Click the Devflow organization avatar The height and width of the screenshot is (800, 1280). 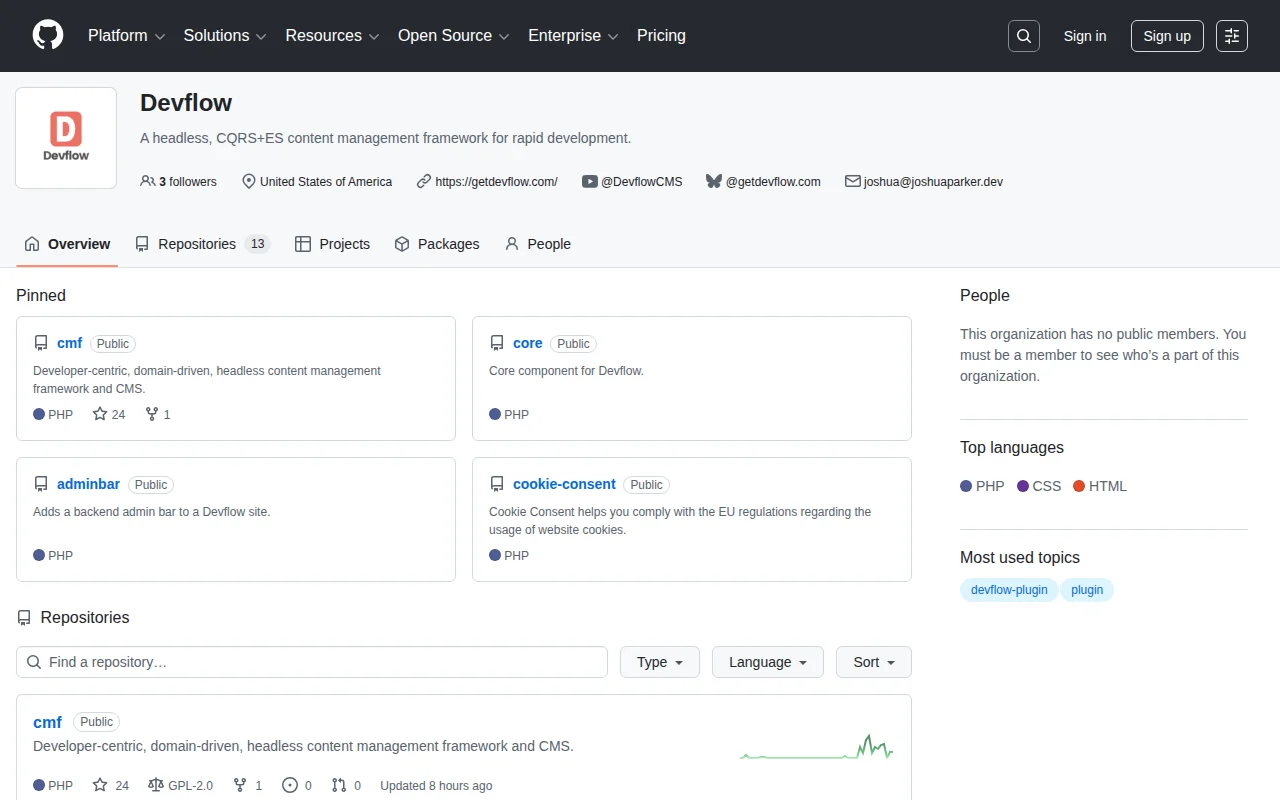coord(66,138)
